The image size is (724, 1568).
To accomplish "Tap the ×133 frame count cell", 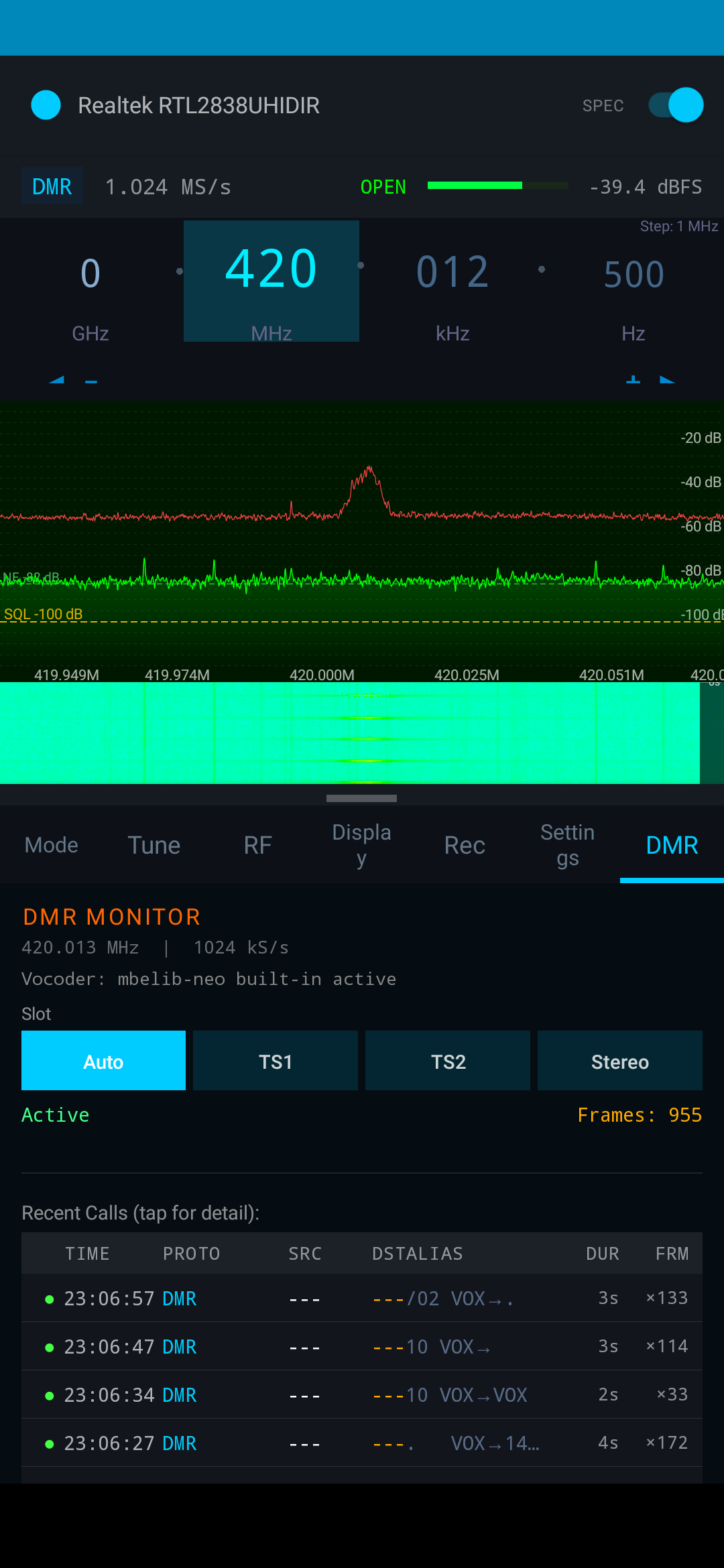I will 667,1298.
